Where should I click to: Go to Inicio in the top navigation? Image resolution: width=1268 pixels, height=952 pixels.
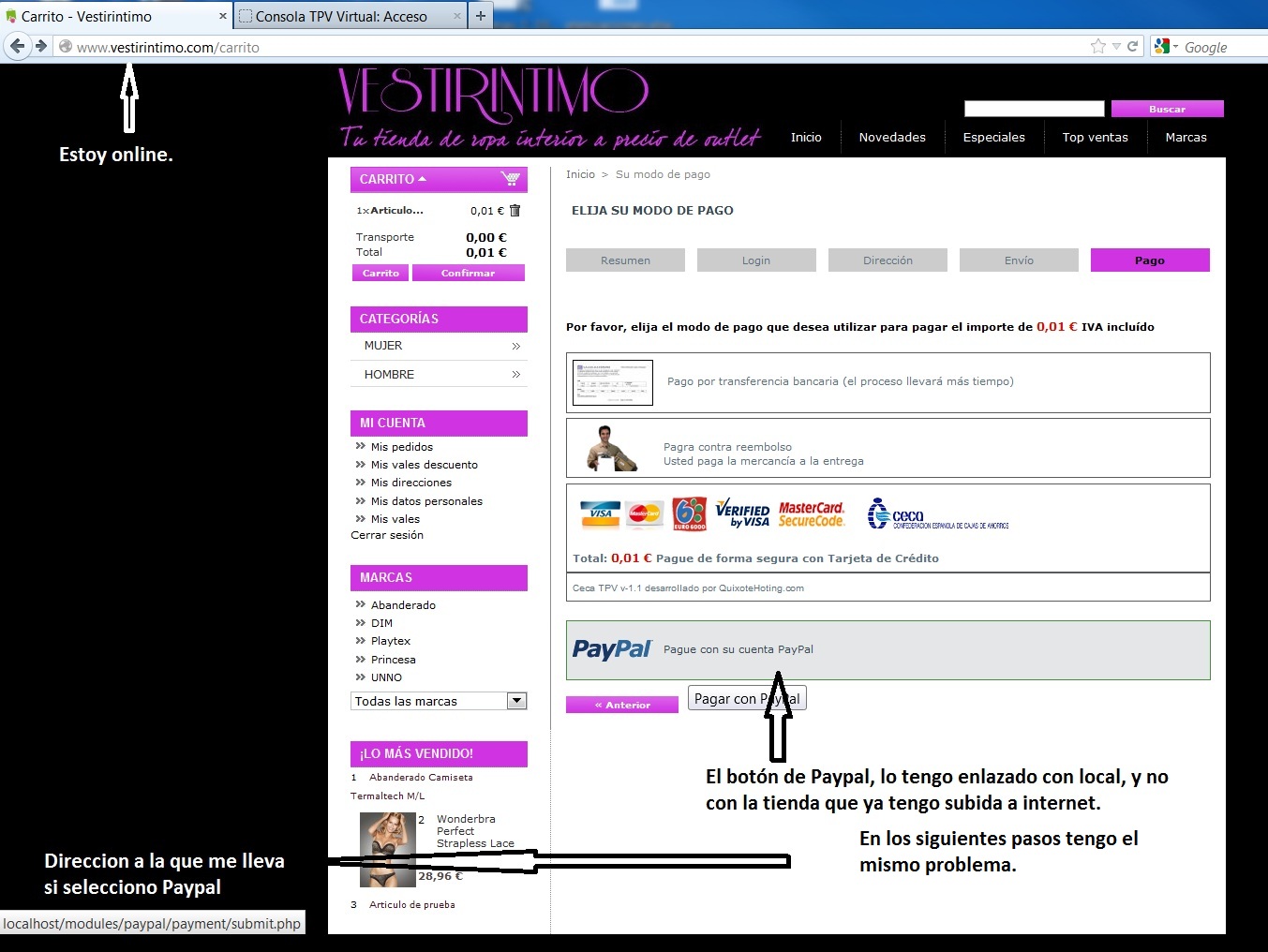click(x=806, y=137)
